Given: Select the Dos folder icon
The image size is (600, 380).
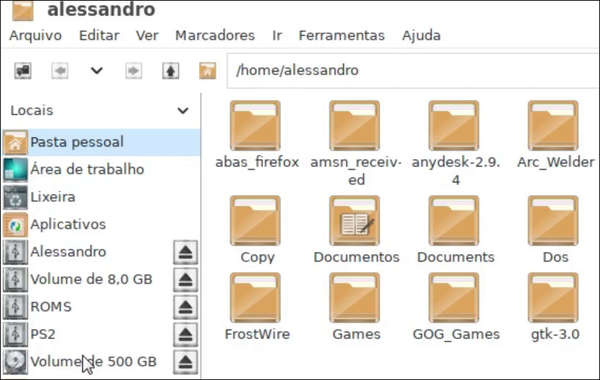Looking at the screenshot, I should point(553,221).
